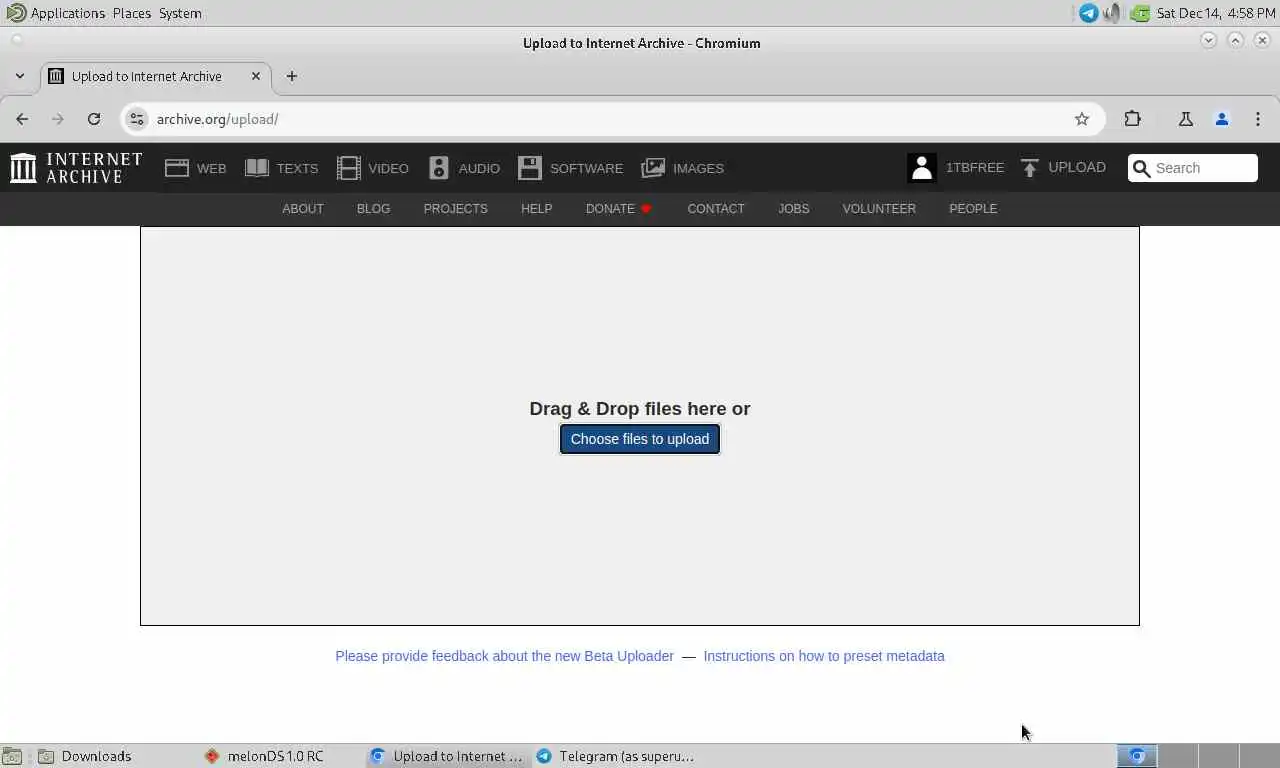Click the Upload arrow icon
Screen dimensions: 1280x768
1030,168
